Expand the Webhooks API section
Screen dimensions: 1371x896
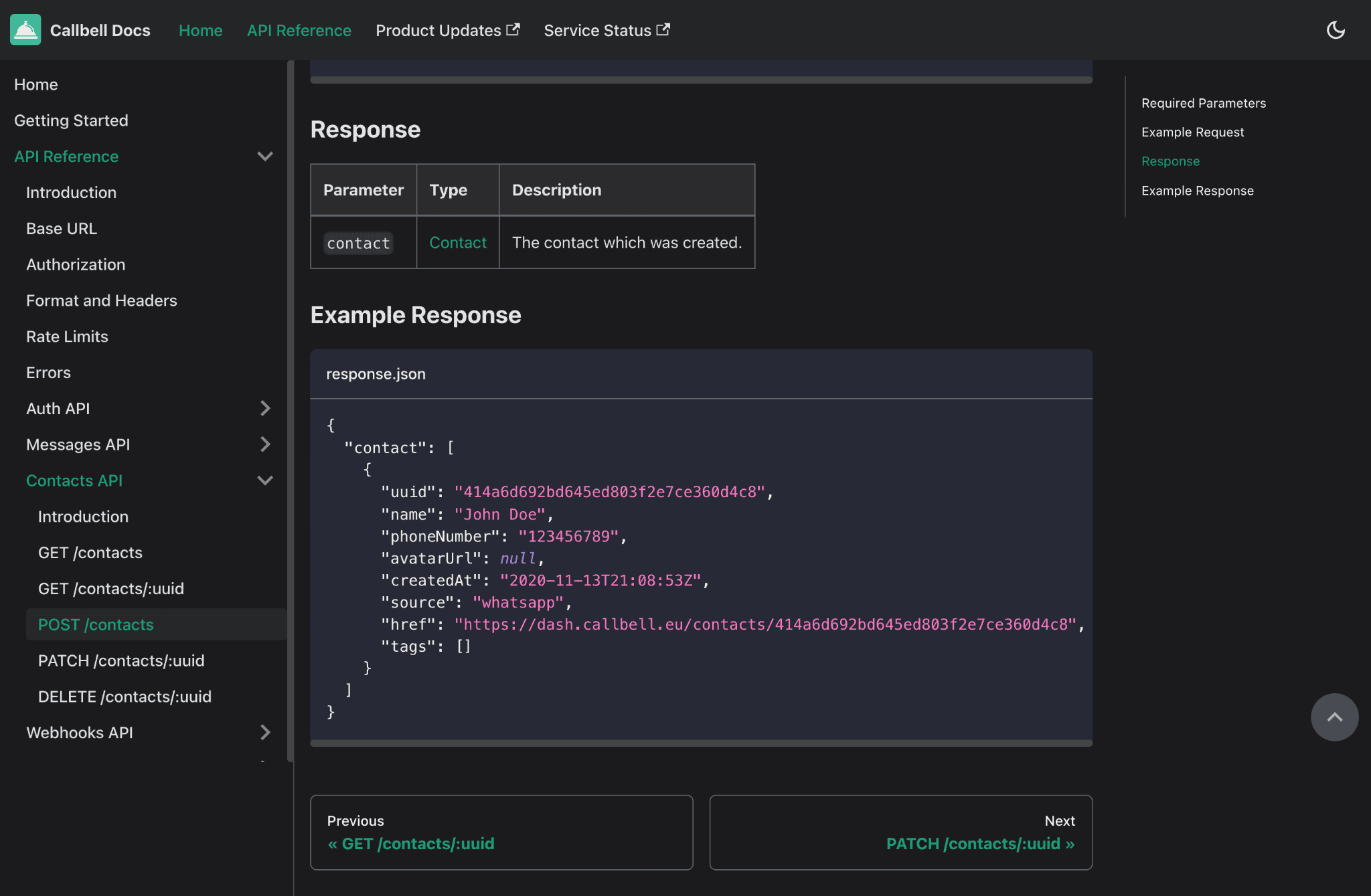pos(264,731)
